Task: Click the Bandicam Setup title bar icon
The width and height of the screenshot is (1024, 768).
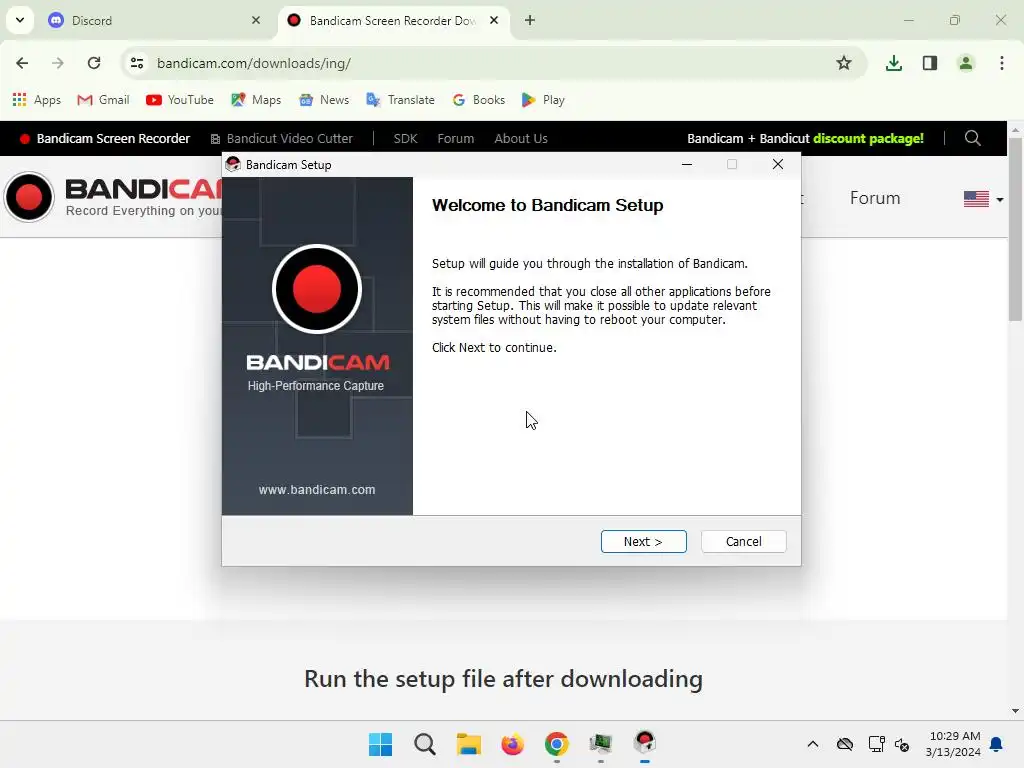Action: click(233, 165)
